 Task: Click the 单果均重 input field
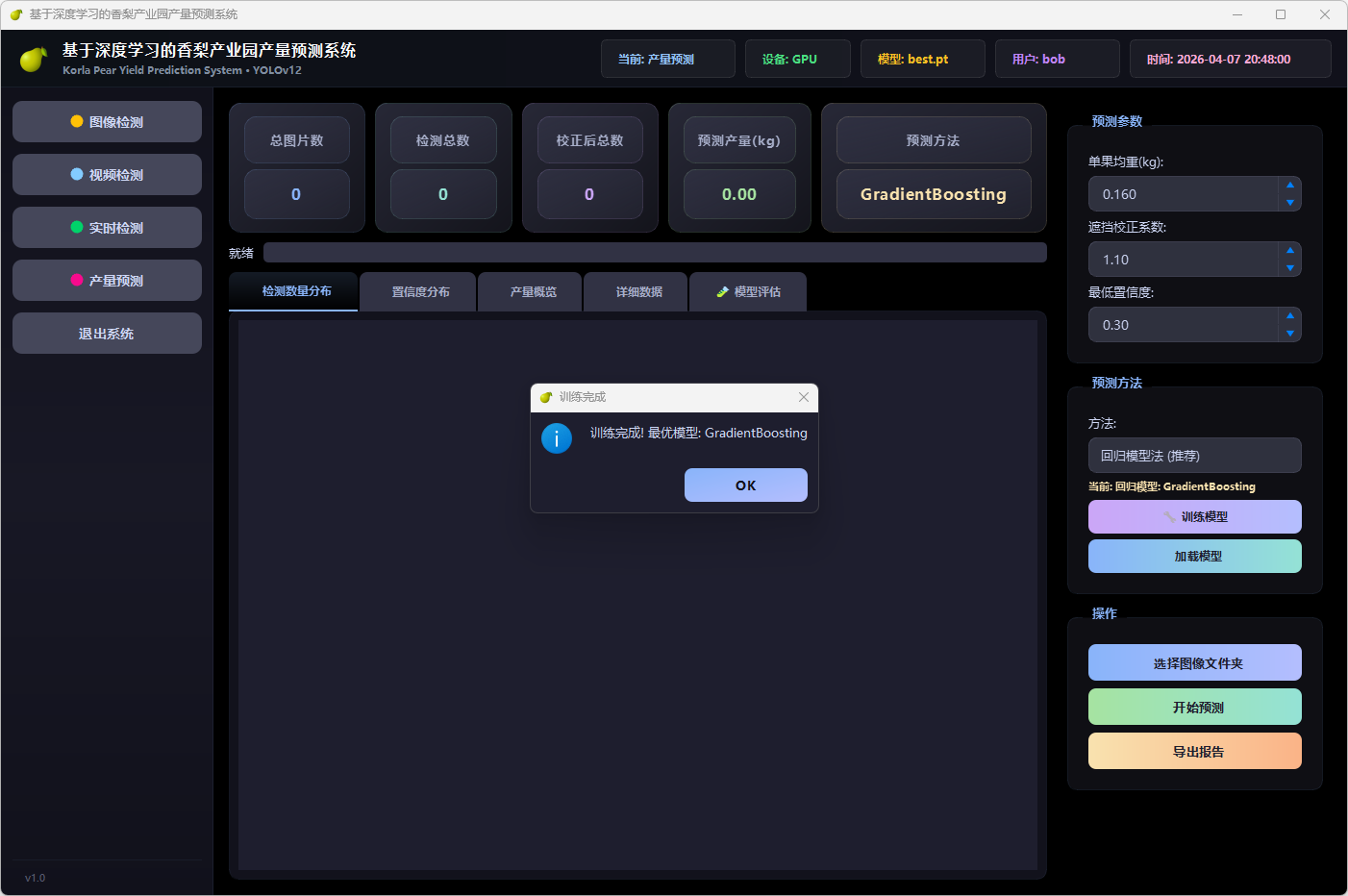[1183, 194]
